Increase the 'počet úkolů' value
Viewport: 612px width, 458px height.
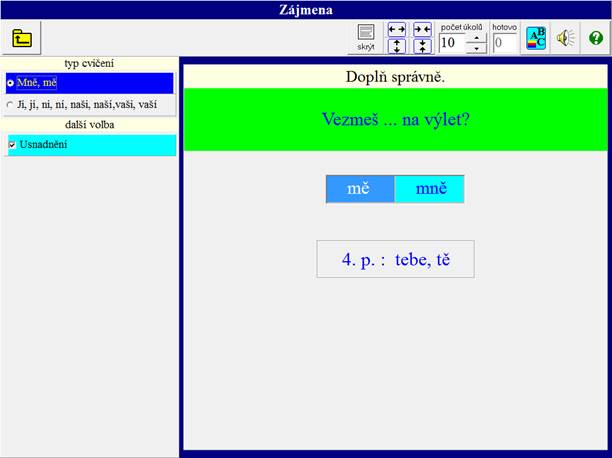[x=476, y=38]
